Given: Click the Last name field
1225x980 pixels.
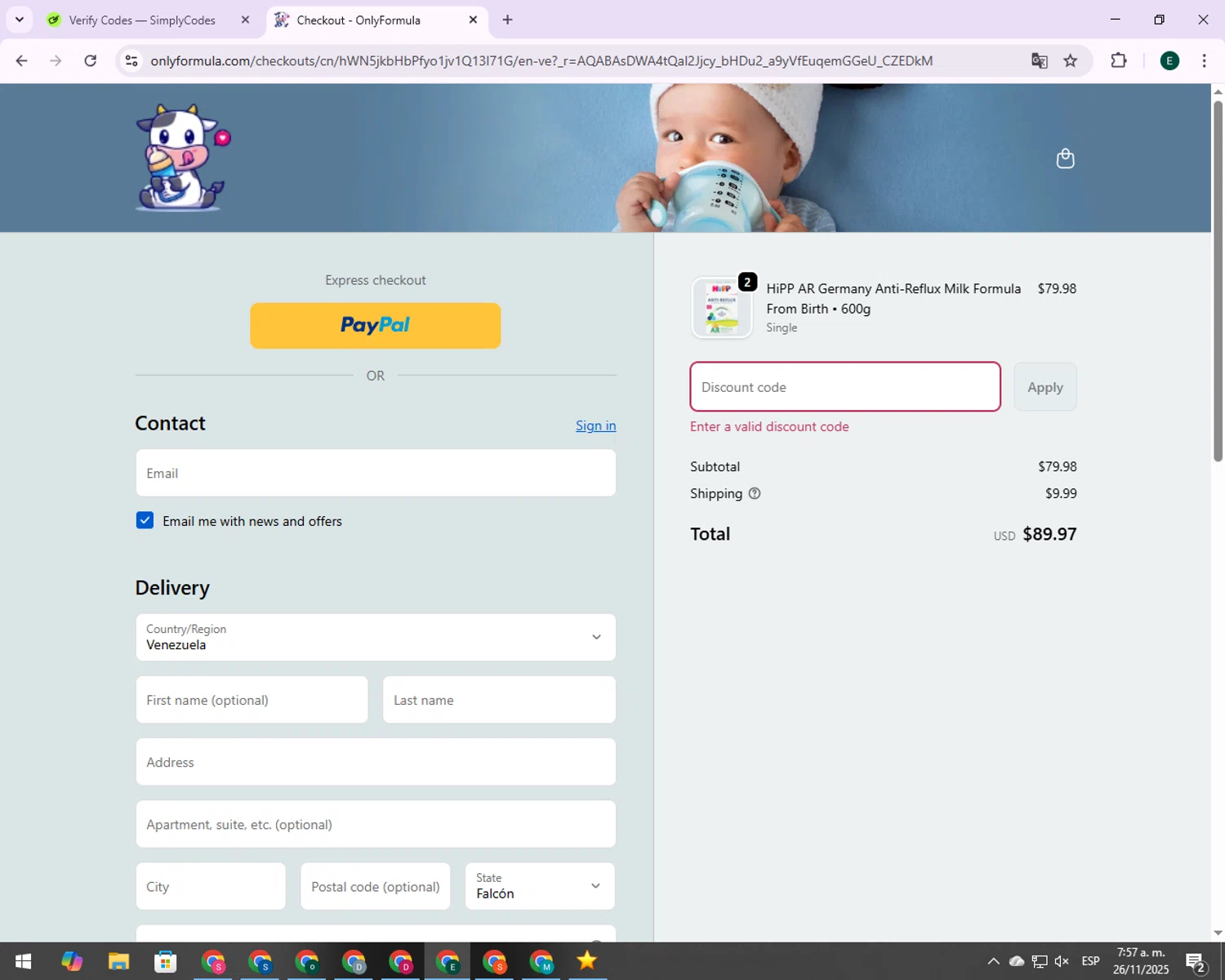Looking at the screenshot, I should point(499,700).
